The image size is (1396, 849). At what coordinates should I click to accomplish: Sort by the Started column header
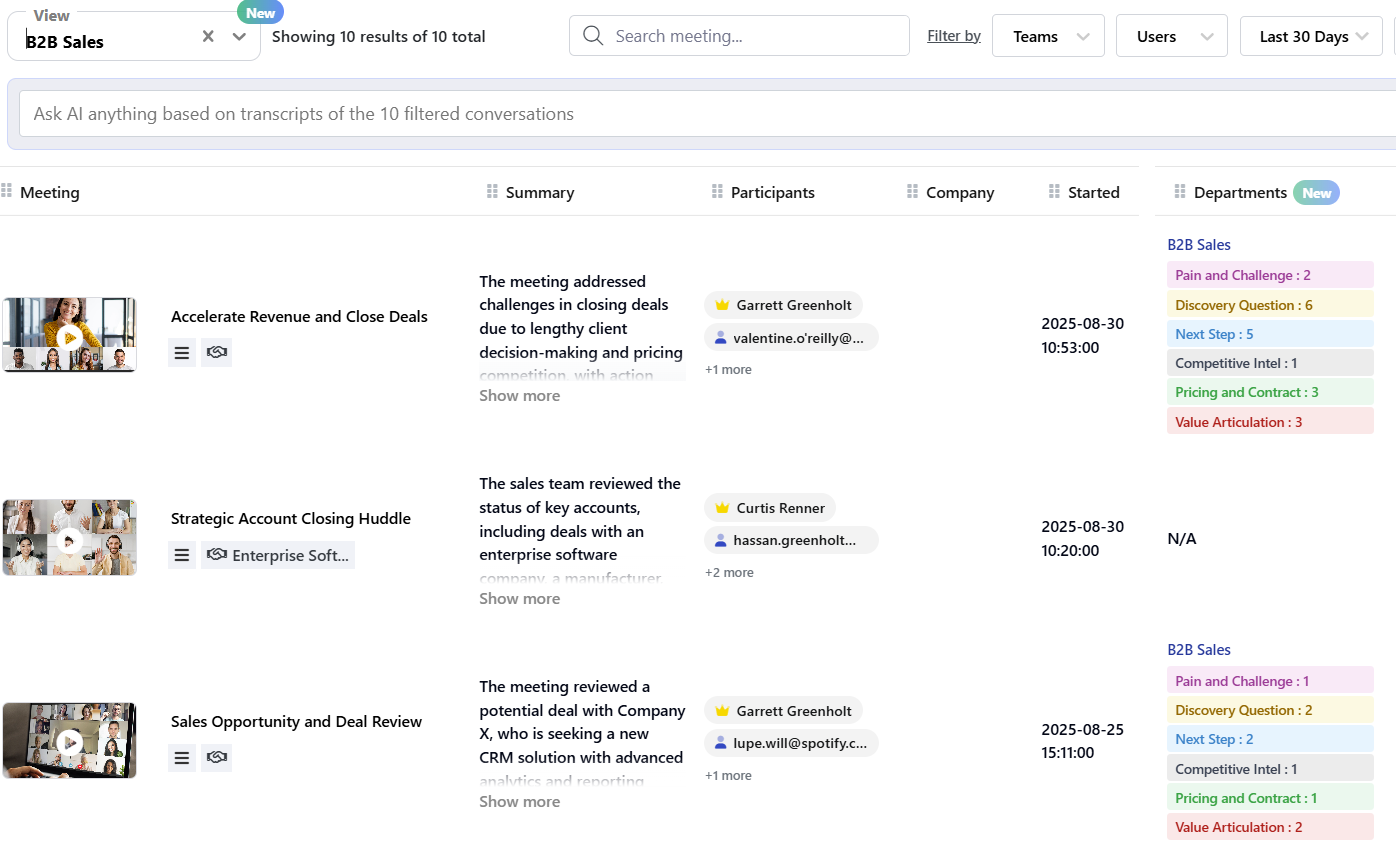pos(1093,193)
